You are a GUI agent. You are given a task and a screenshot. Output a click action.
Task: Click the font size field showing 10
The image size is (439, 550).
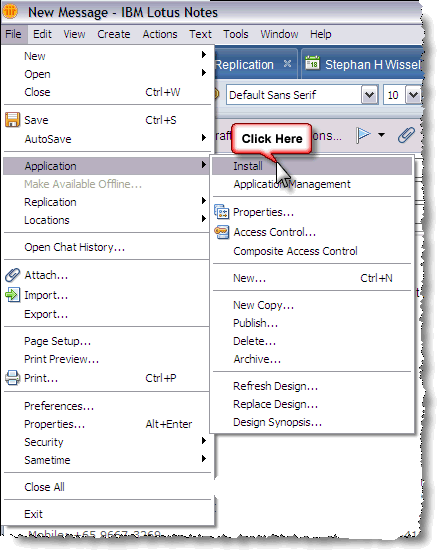click(394, 95)
